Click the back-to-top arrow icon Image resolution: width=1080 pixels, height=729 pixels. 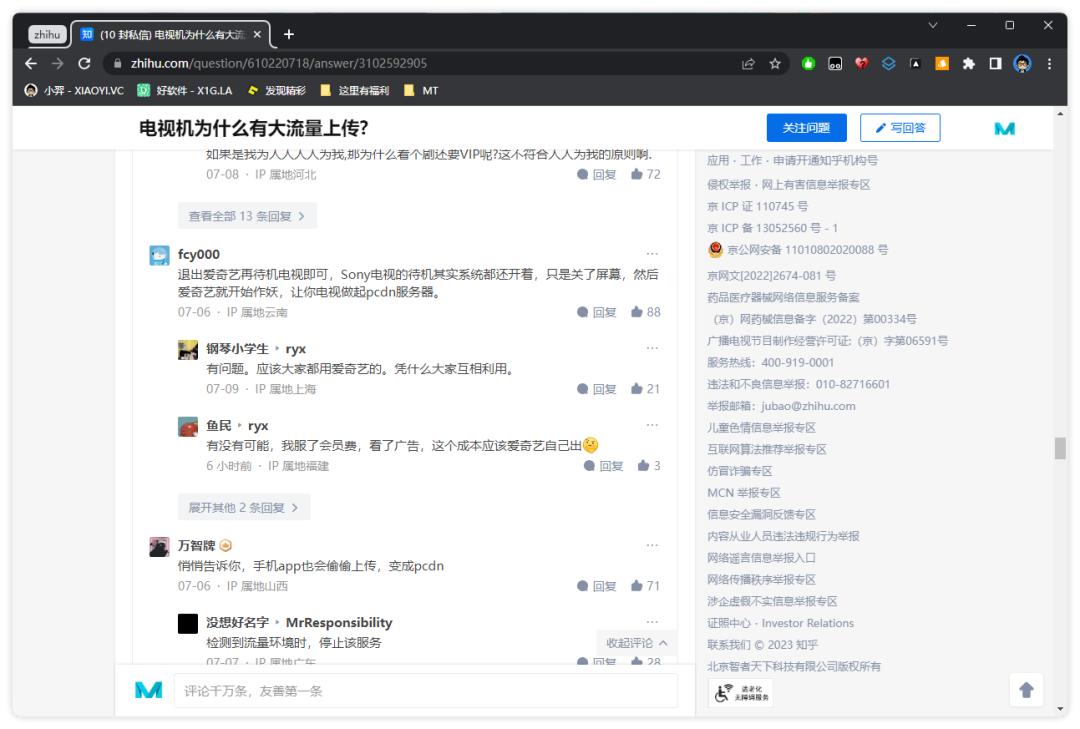pyautogui.click(x=1025, y=689)
